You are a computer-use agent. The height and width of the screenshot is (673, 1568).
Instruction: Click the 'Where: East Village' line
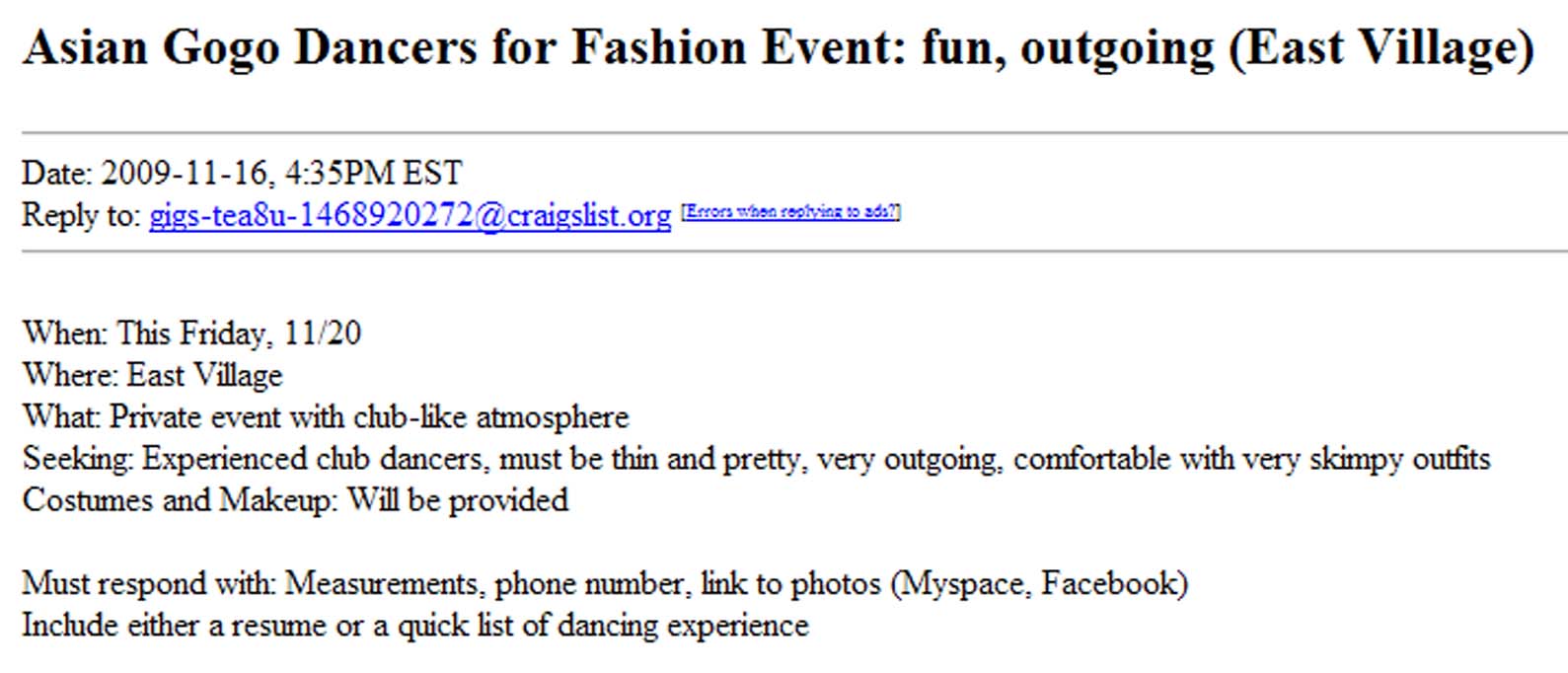coord(152,375)
